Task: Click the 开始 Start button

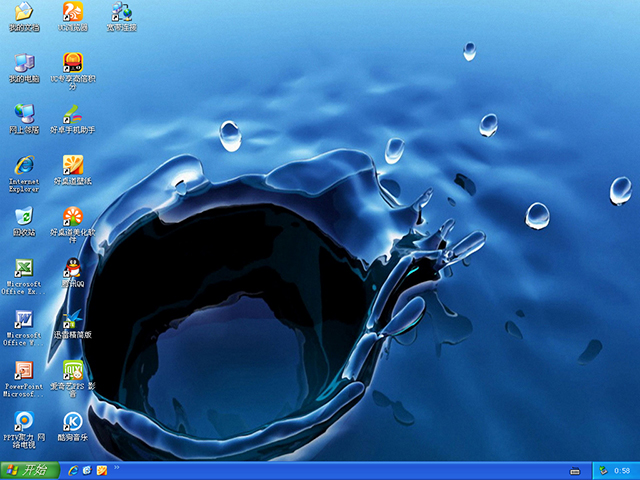Action: click(28, 470)
